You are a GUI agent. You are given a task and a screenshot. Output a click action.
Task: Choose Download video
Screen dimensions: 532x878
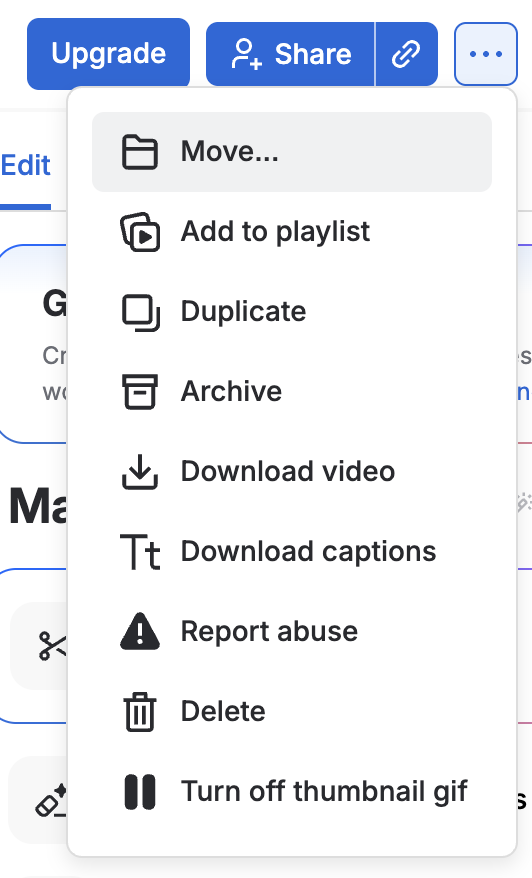click(x=292, y=471)
